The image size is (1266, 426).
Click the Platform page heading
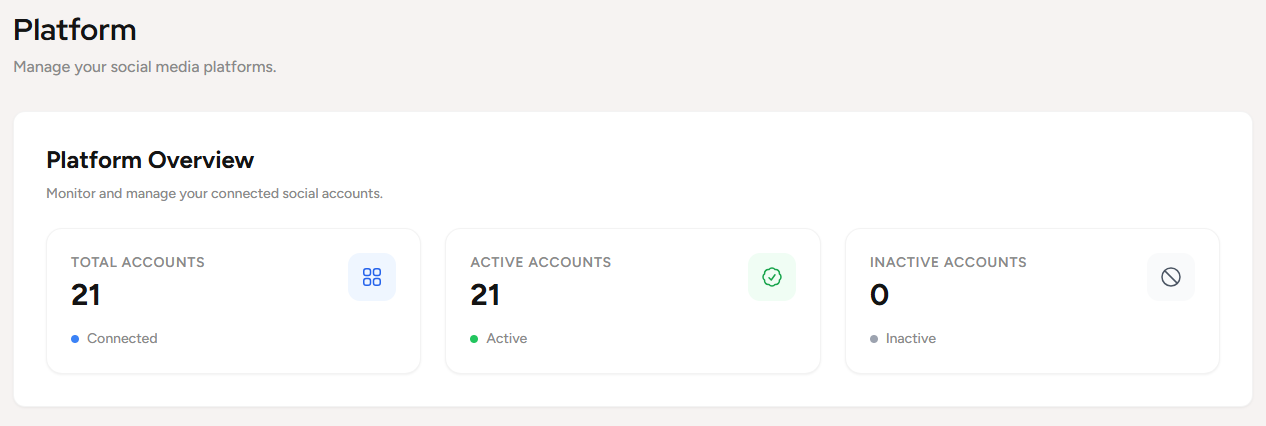pos(75,30)
